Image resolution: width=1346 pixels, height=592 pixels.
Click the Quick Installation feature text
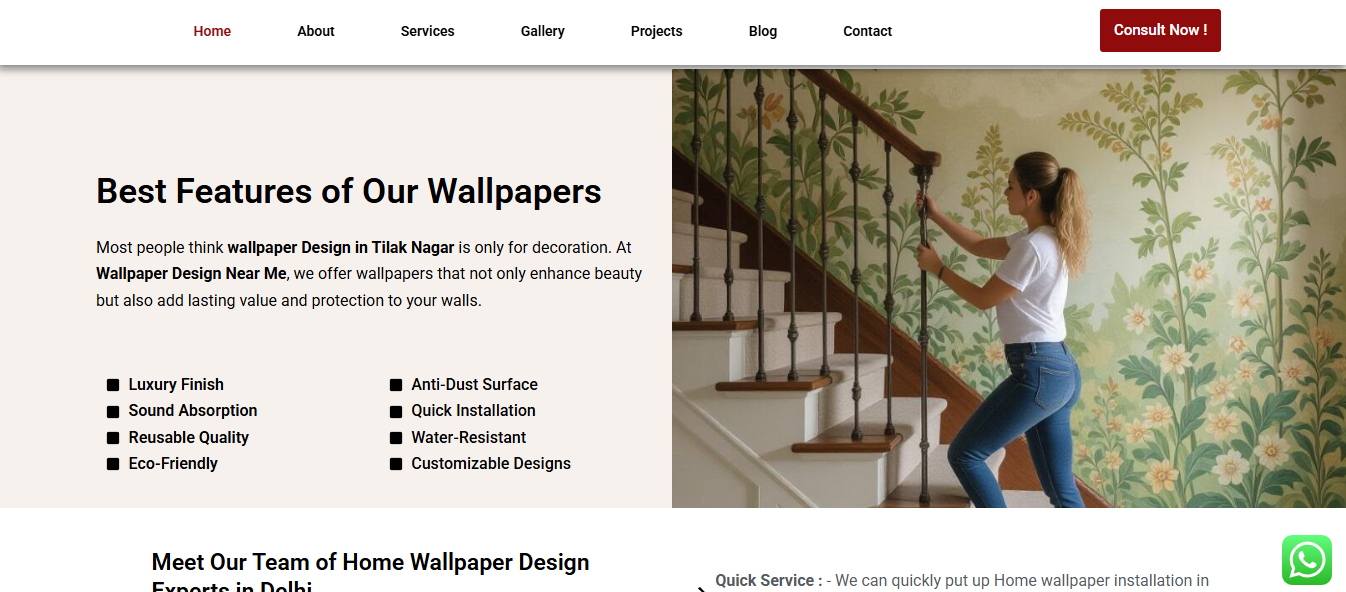pyautogui.click(x=473, y=411)
